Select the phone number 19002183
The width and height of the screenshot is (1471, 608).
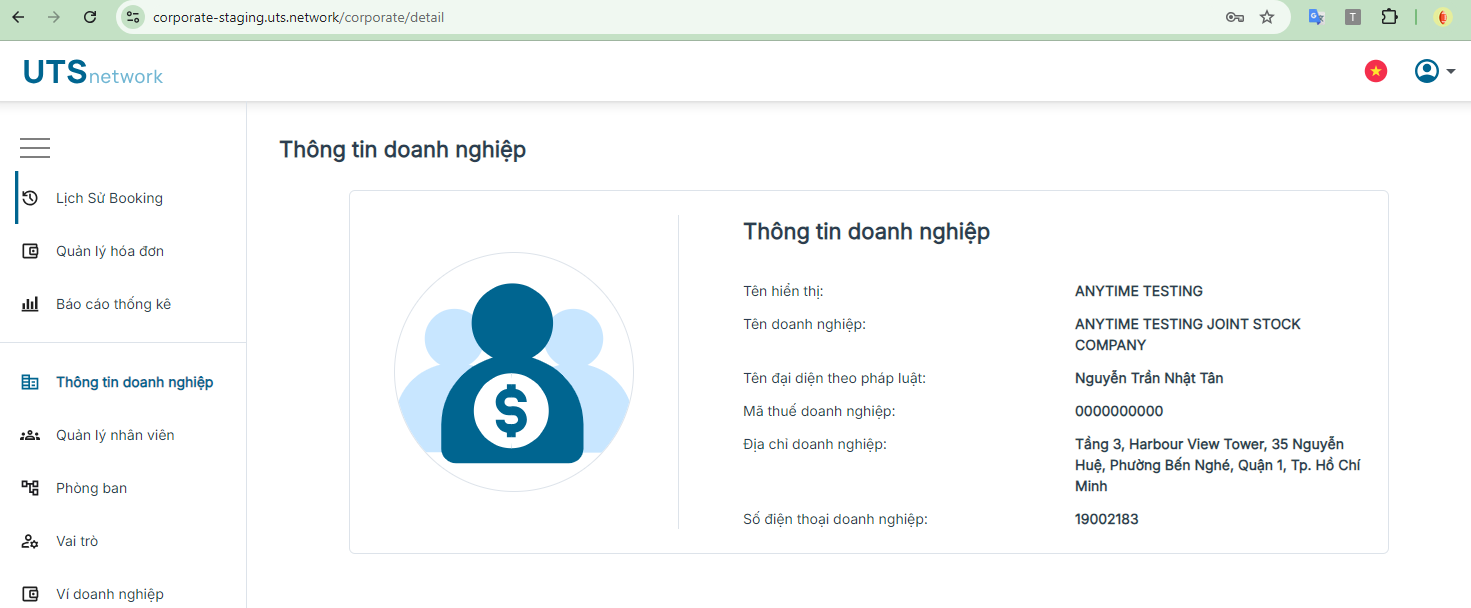click(1107, 519)
